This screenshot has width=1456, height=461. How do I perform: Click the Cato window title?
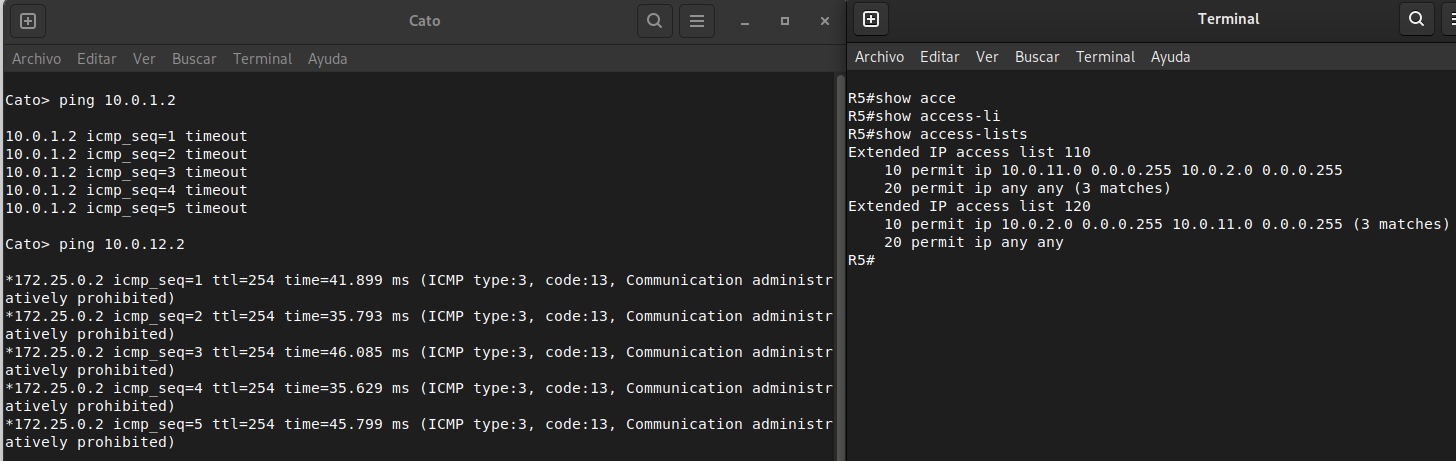(425, 21)
